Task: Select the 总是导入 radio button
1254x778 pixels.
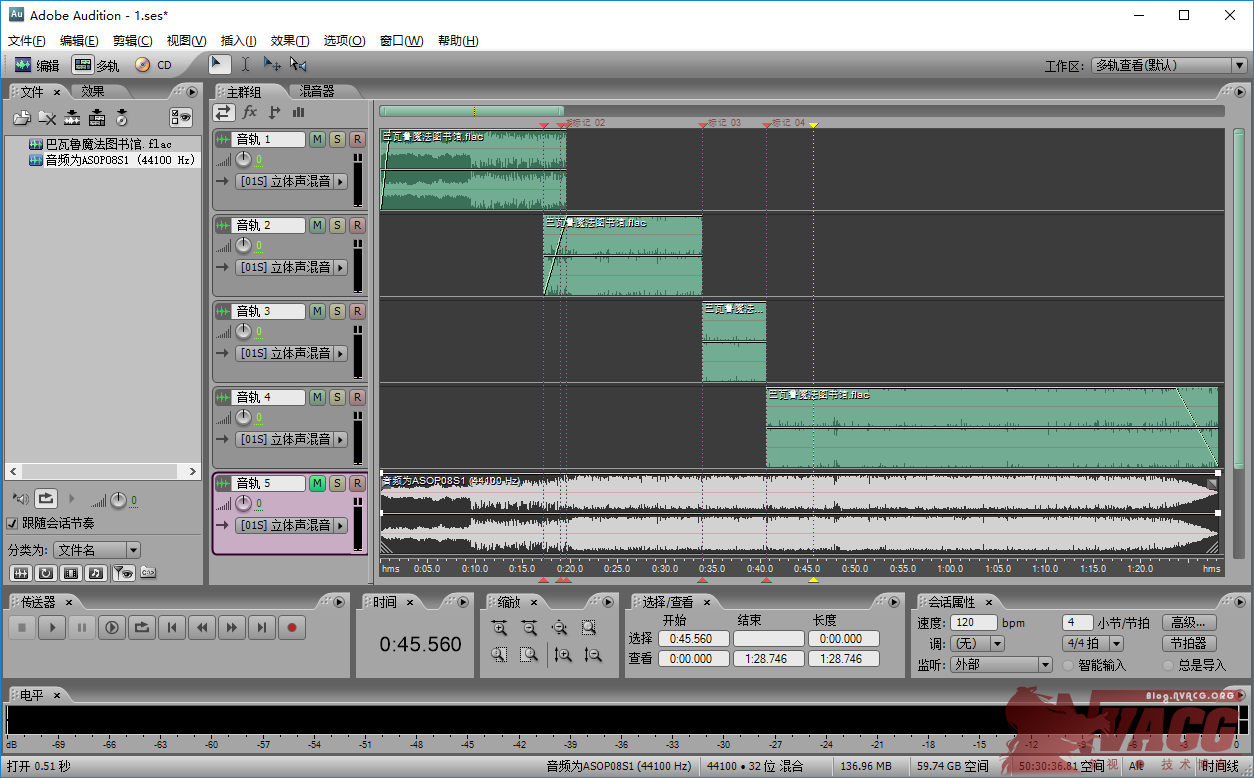Action: coord(1168,665)
